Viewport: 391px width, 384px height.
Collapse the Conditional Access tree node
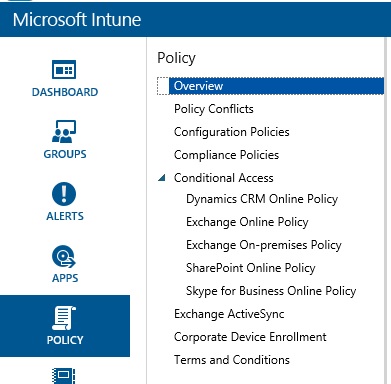tap(162, 178)
